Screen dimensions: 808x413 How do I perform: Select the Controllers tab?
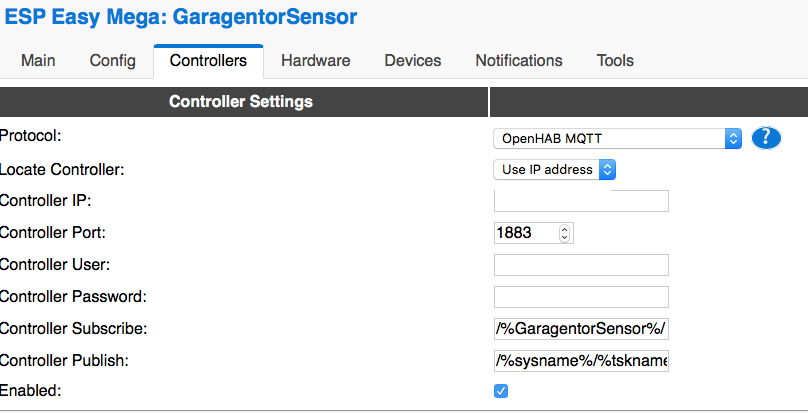coord(208,61)
